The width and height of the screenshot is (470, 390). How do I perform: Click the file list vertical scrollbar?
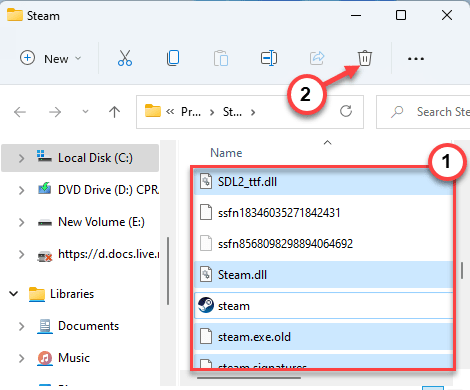(x=462, y=270)
